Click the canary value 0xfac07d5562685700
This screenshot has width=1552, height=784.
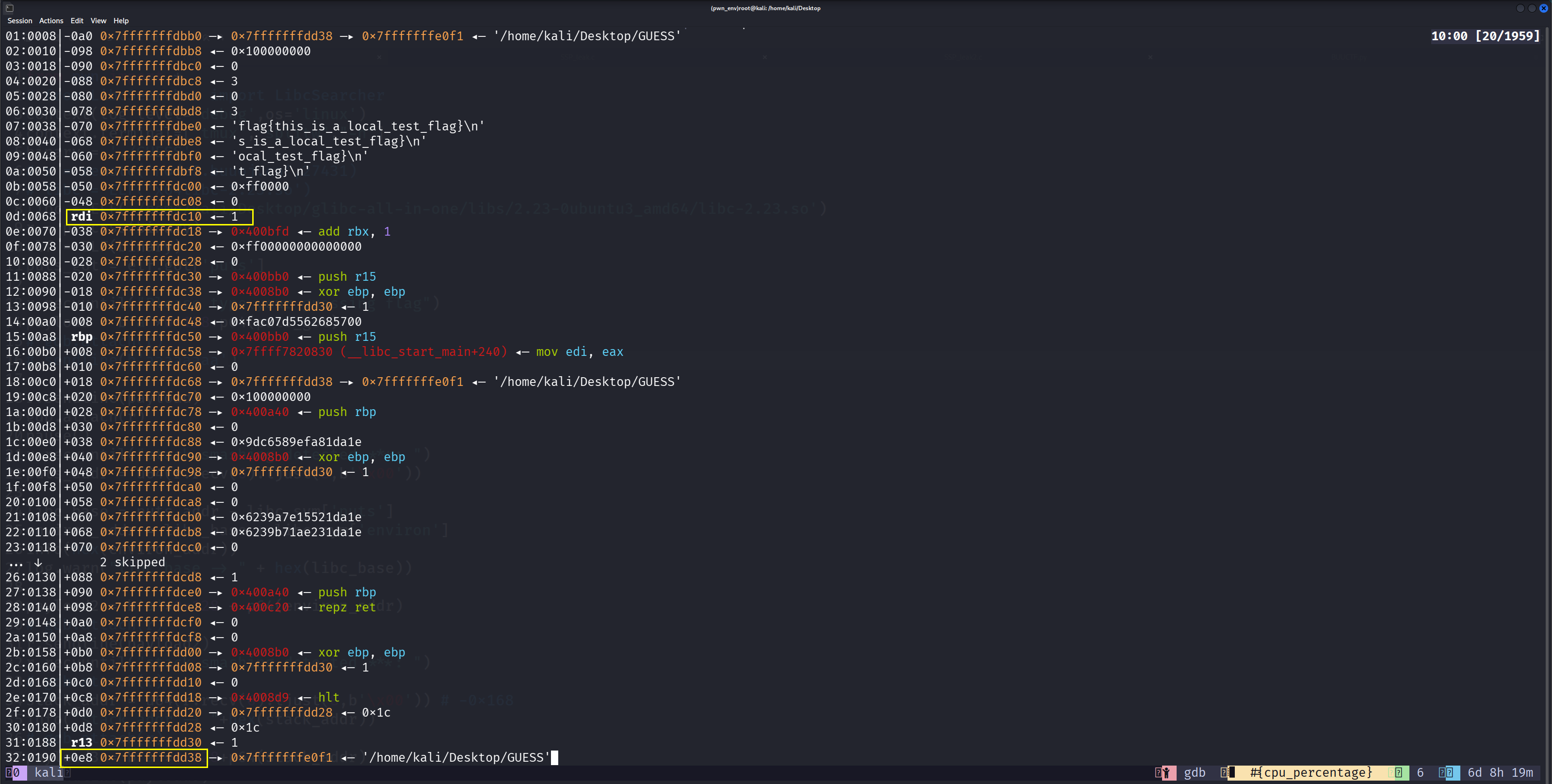pos(296,321)
